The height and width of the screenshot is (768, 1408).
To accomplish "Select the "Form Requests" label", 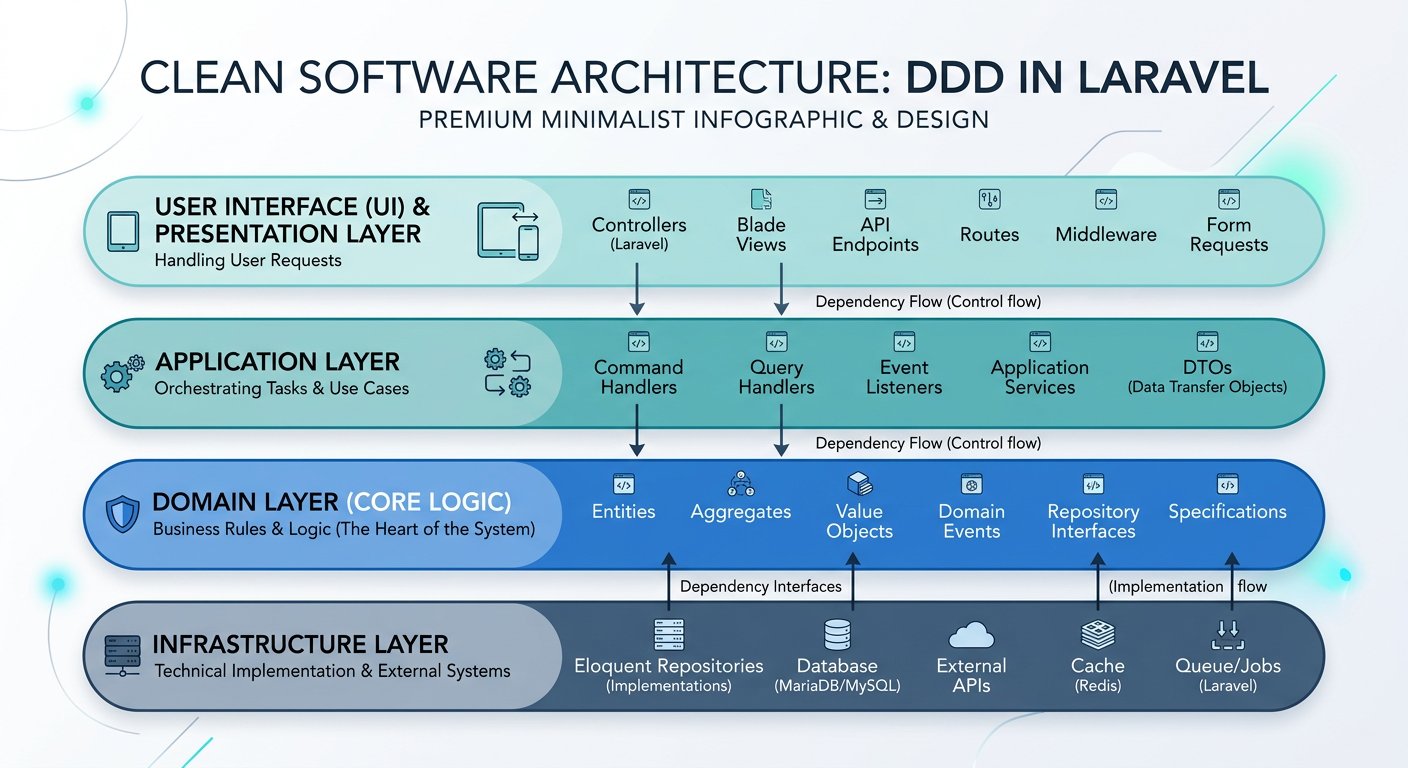I will [x=1229, y=234].
